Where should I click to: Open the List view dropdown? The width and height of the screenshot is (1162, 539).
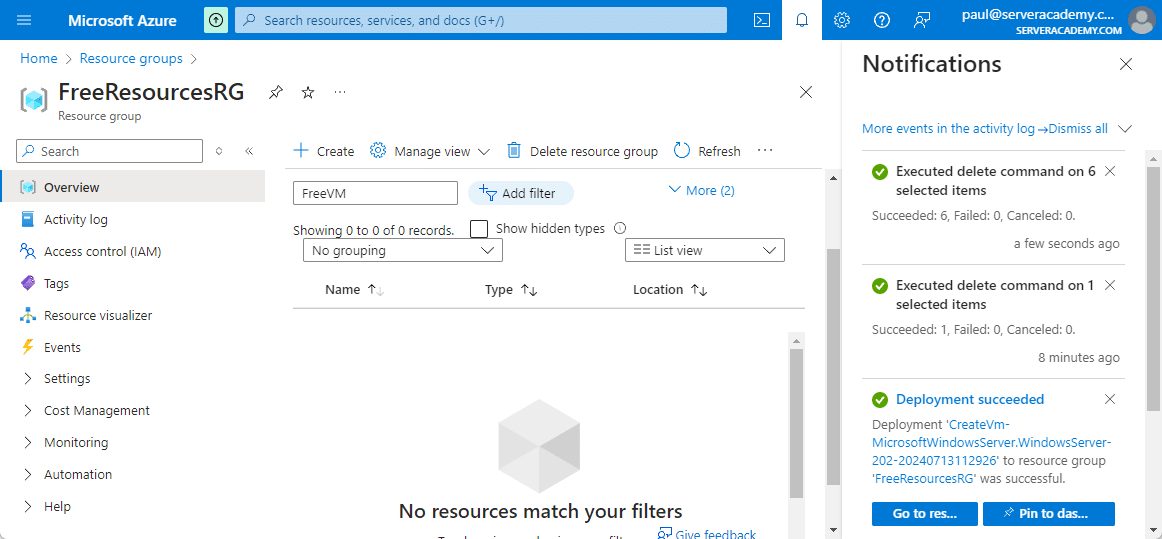pos(705,251)
